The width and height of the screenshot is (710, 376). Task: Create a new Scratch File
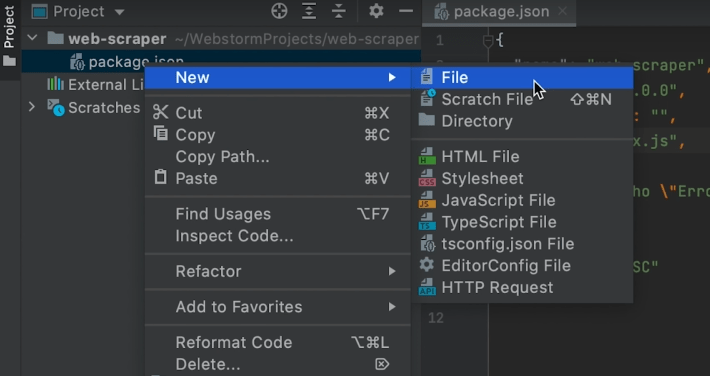[x=522, y=99]
